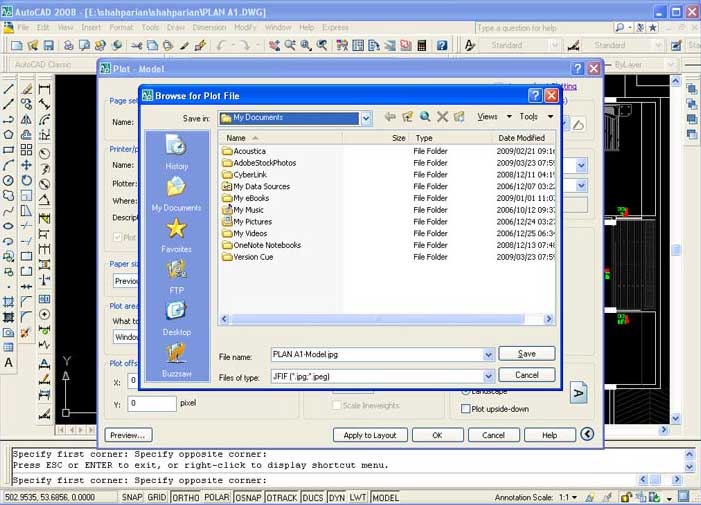
Task: Select the Linear Dimension tool
Action: [x=44, y=88]
